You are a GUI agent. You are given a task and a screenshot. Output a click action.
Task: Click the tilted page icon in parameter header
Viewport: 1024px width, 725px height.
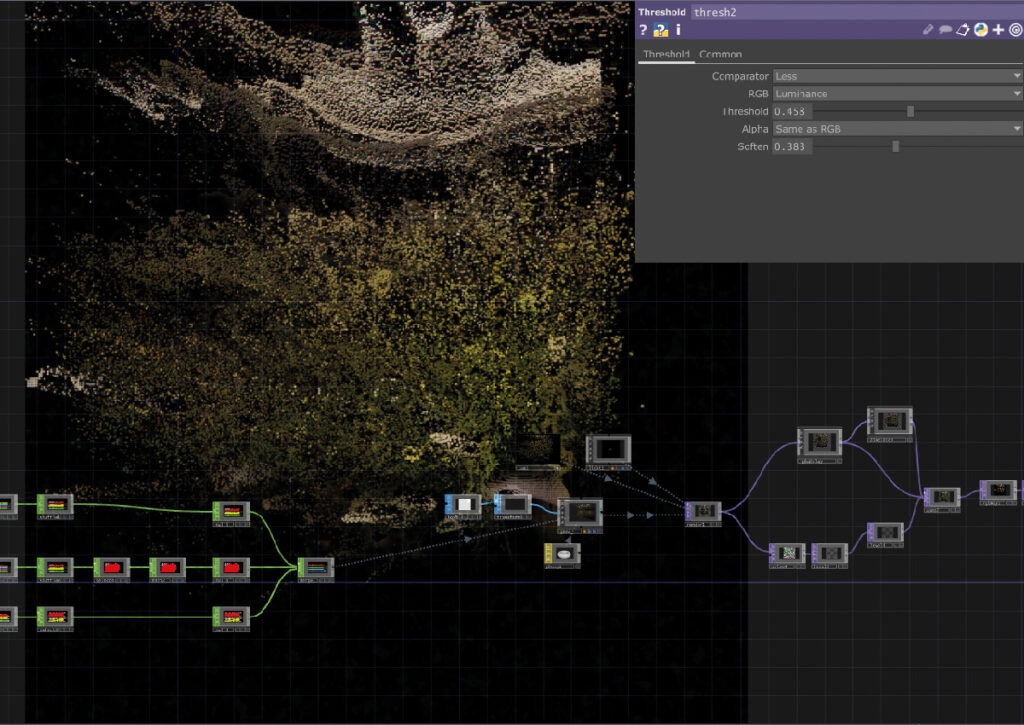pyautogui.click(x=963, y=30)
